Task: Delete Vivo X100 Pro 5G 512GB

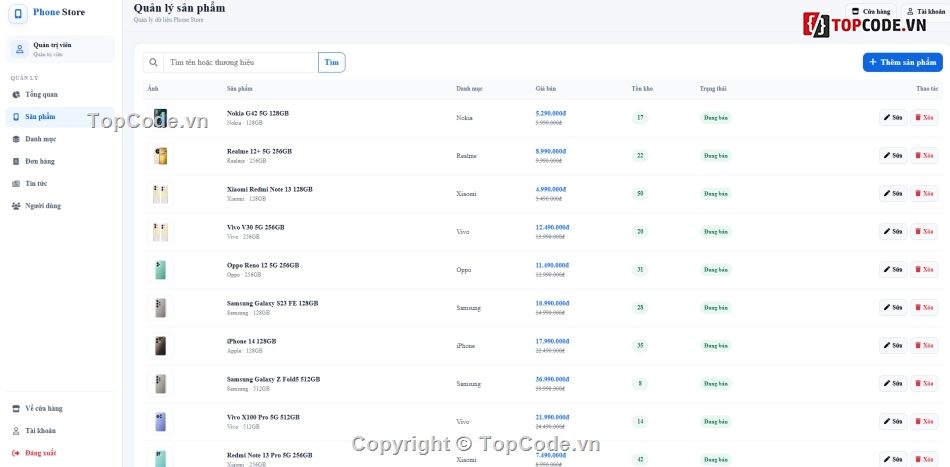Action: 924,422
